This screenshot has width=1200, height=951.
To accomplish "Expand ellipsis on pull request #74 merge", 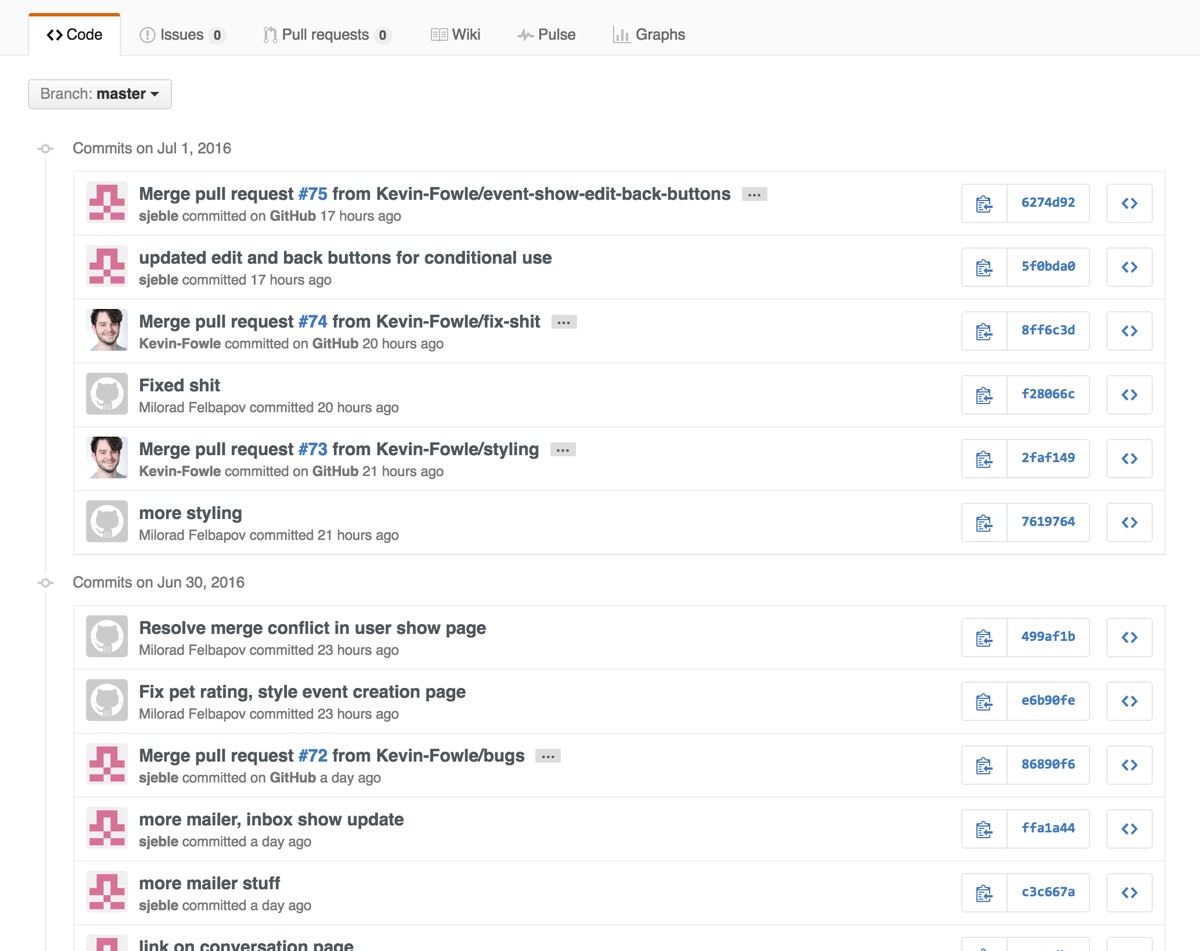I will [x=564, y=322].
